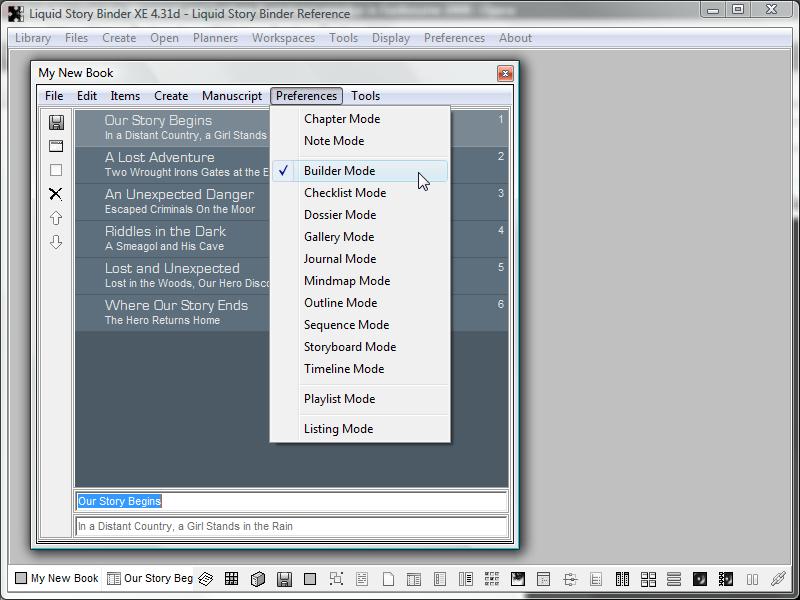Click the floppy disk icon in bottom toolbar

284,579
